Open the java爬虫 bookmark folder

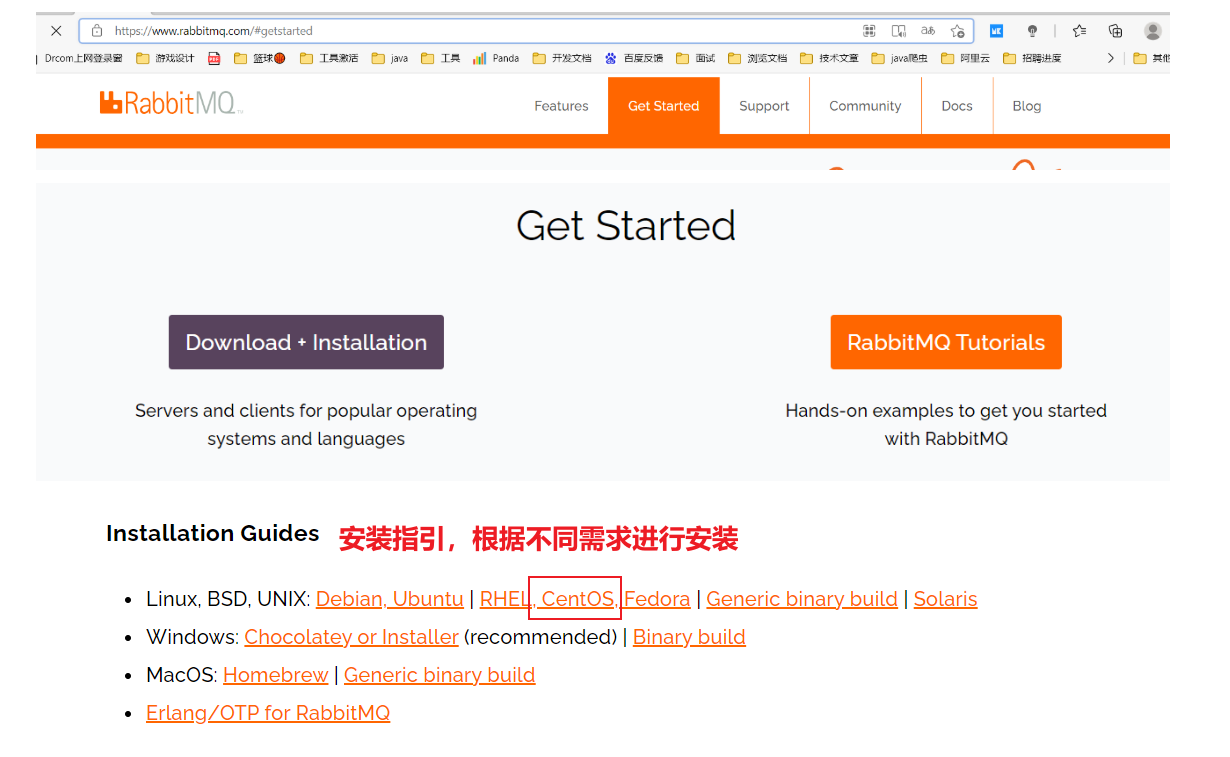900,58
